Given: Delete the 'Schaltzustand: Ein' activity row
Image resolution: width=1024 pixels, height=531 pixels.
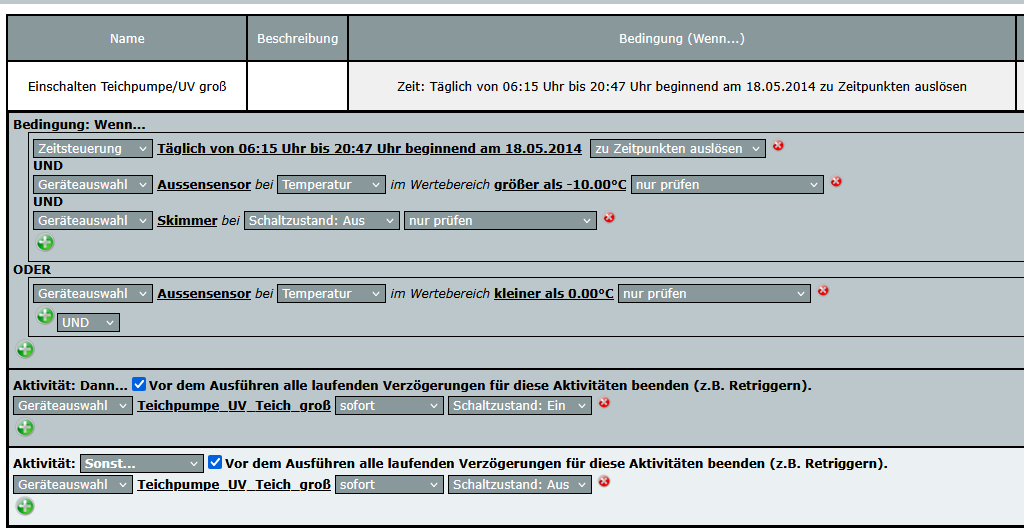Looking at the screenshot, I should click(x=604, y=402).
